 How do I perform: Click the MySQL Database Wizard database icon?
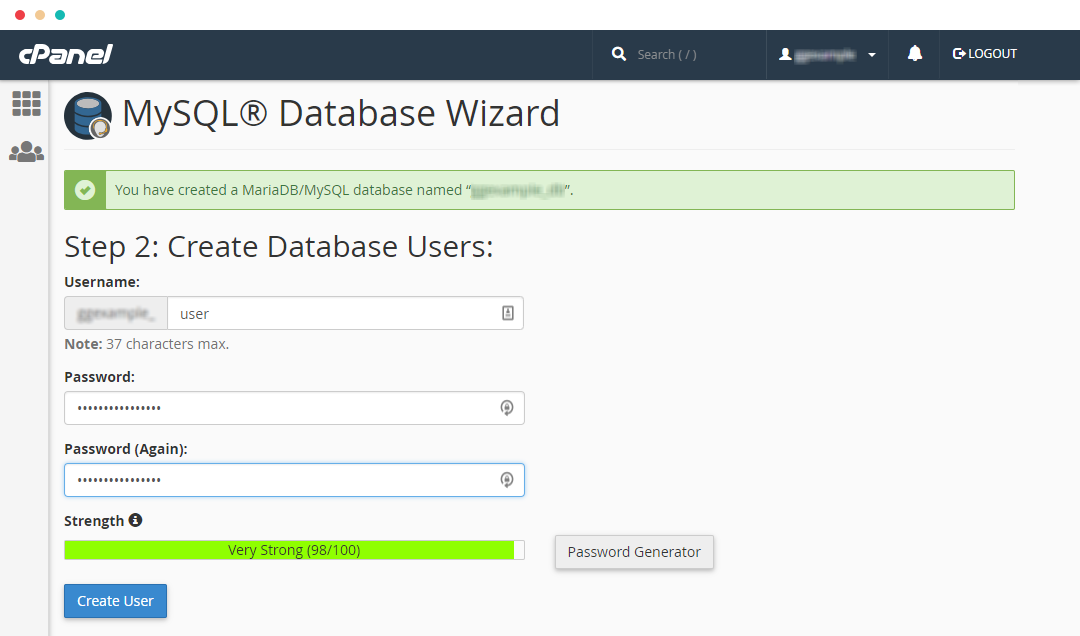pyautogui.click(x=86, y=115)
